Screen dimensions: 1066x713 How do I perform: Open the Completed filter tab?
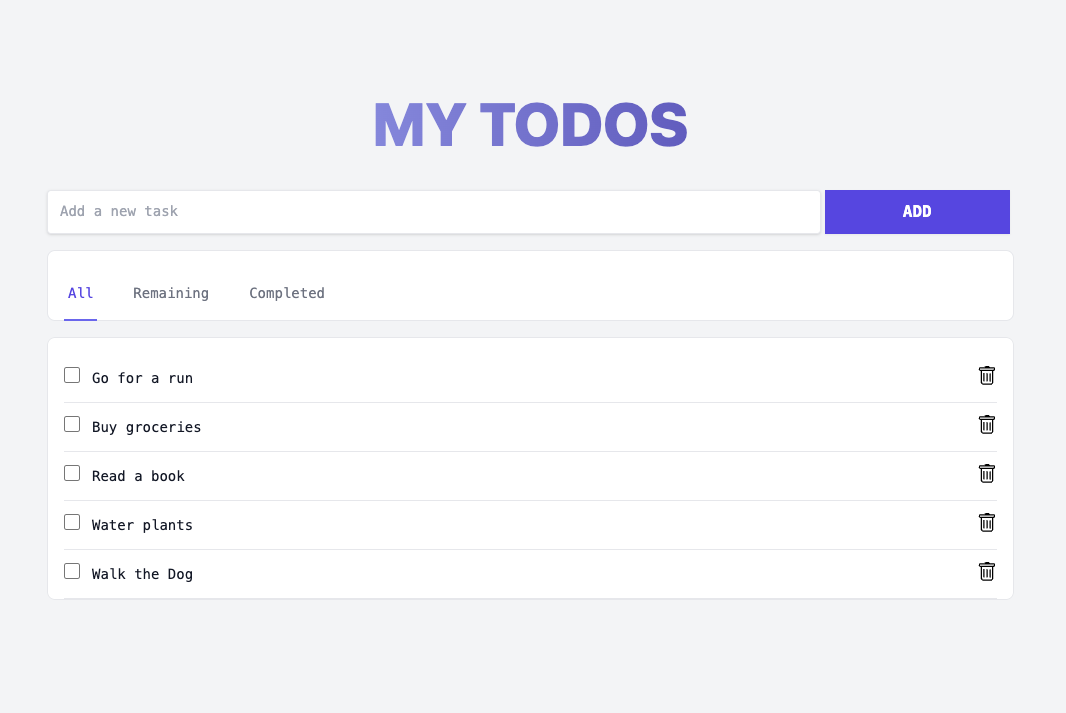pyautogui.click(x=287, y=293)
